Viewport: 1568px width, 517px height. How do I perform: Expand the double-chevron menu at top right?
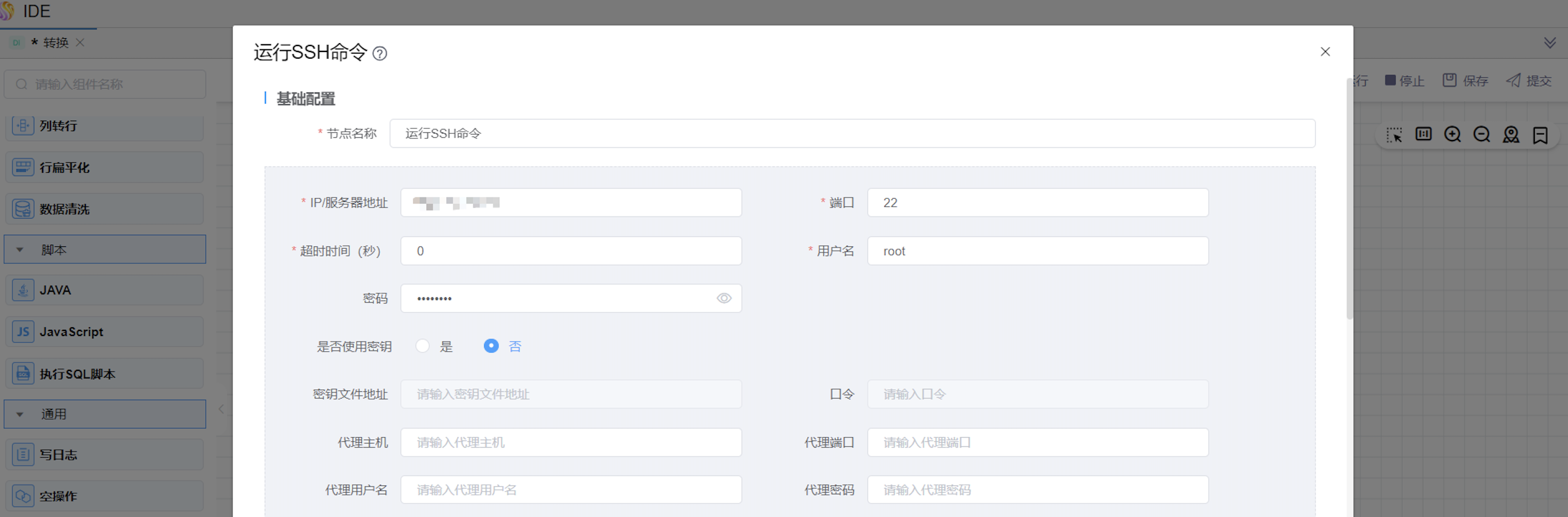pos(1550,43)
